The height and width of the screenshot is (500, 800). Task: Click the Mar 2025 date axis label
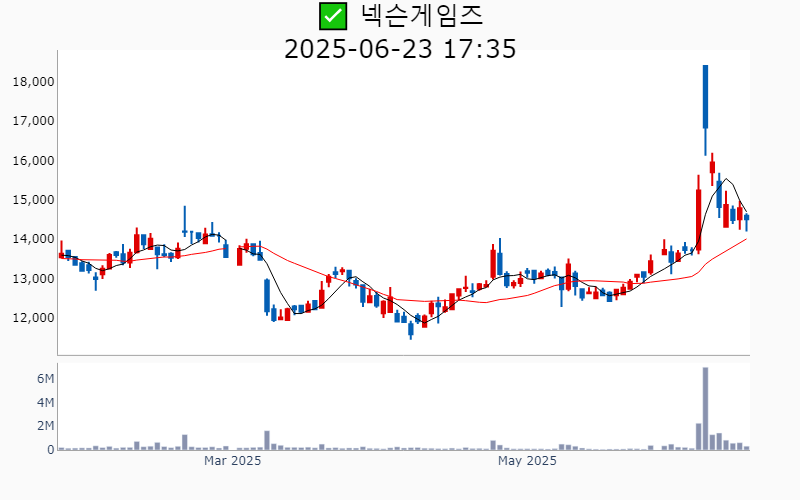click(233, 461)
